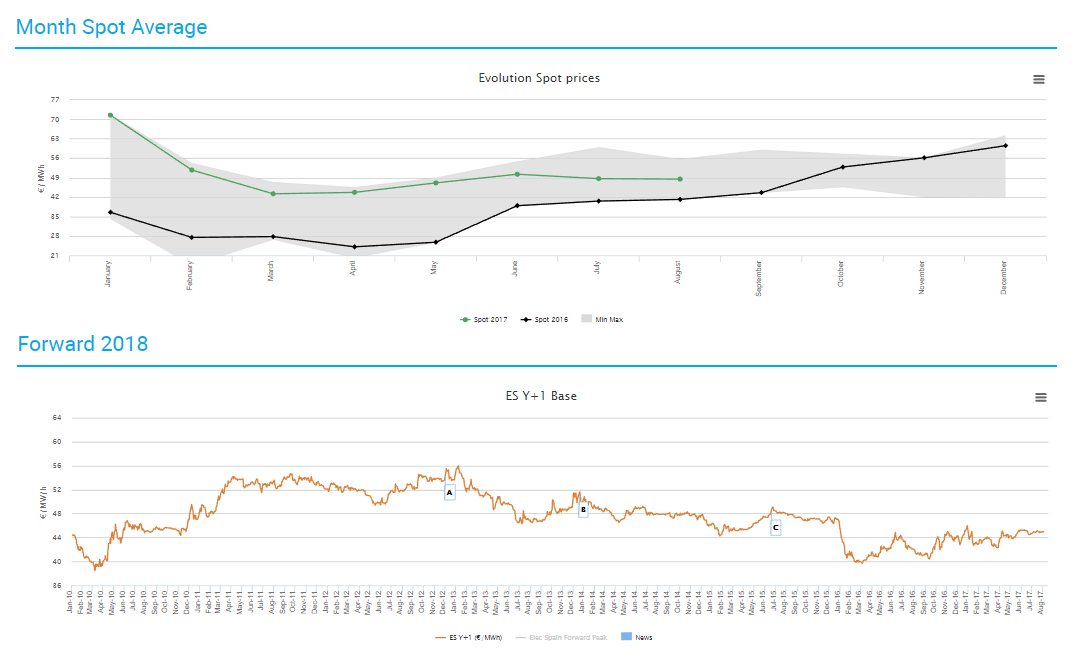Click news marker C on forward chart
This screenshot has width=1074, height=663.
coord(775,527)
